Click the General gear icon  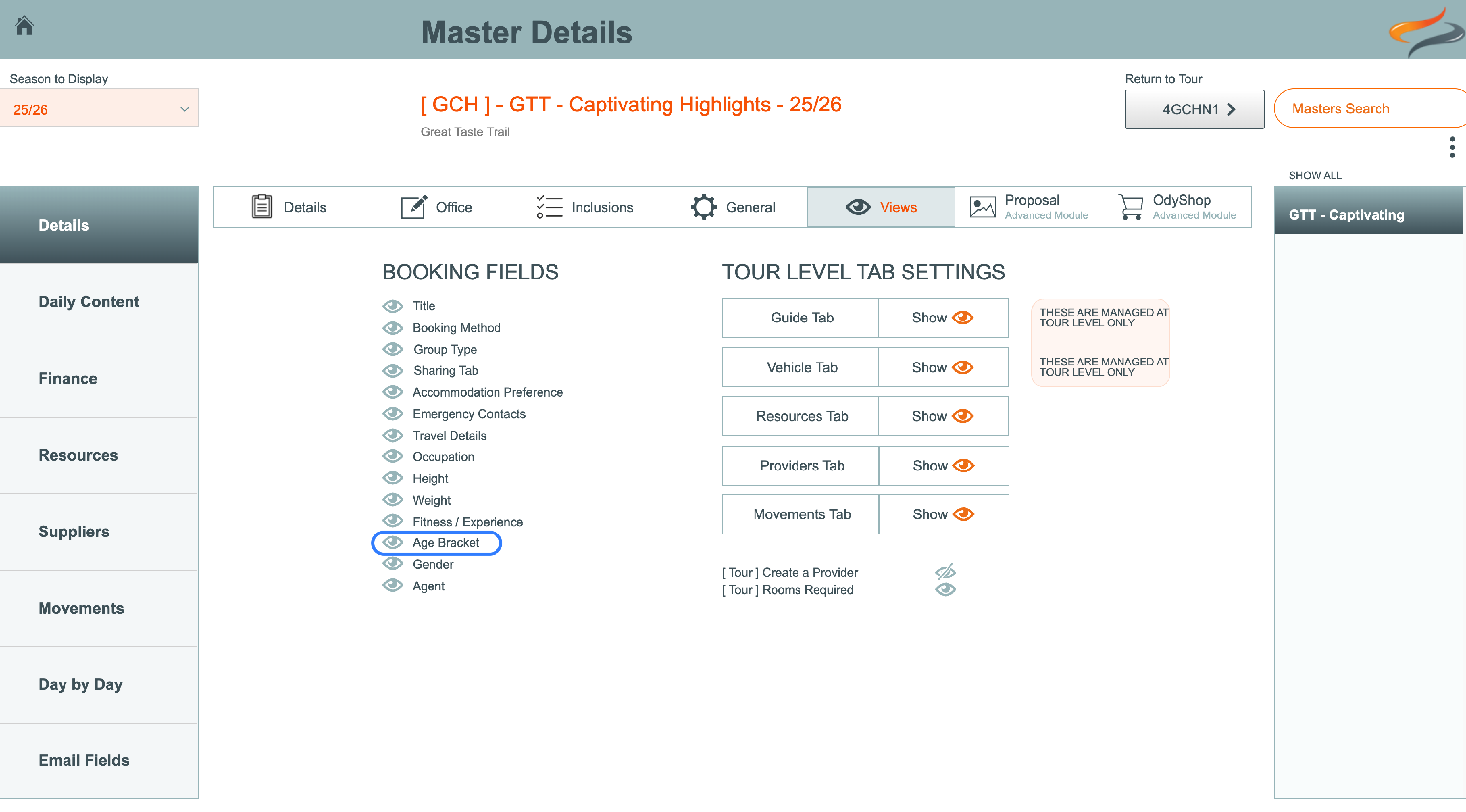703,207
